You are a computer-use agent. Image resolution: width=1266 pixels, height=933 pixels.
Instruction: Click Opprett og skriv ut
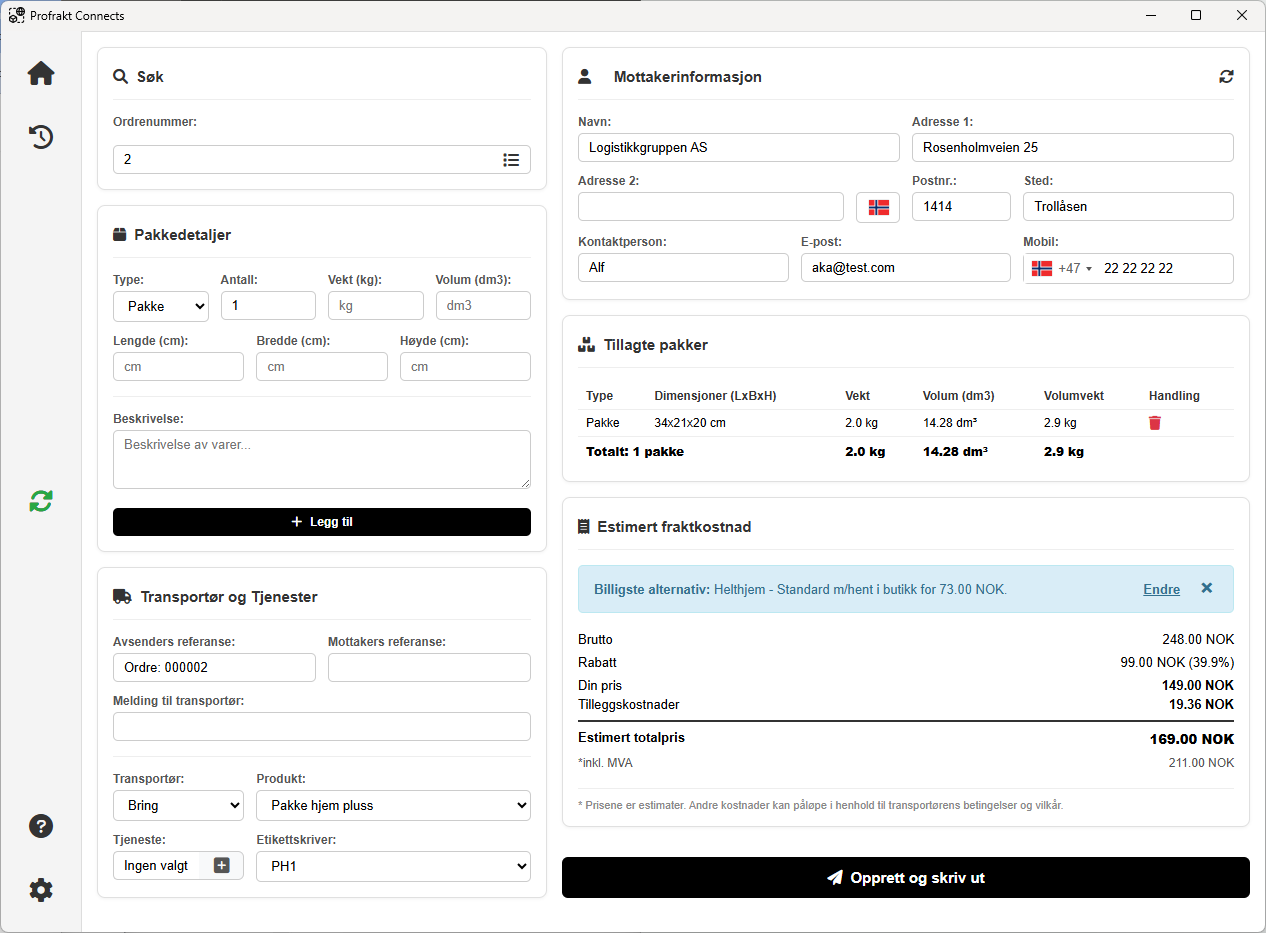(x=905, y=877)
